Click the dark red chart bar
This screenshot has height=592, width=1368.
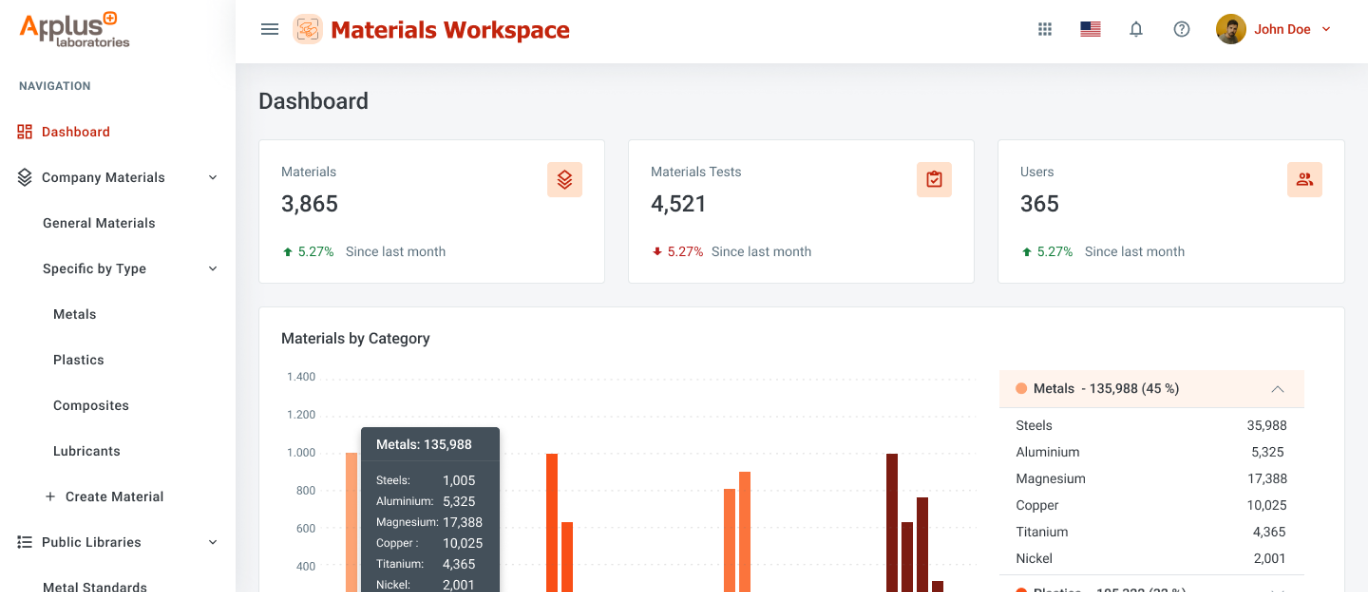(892, 520)
